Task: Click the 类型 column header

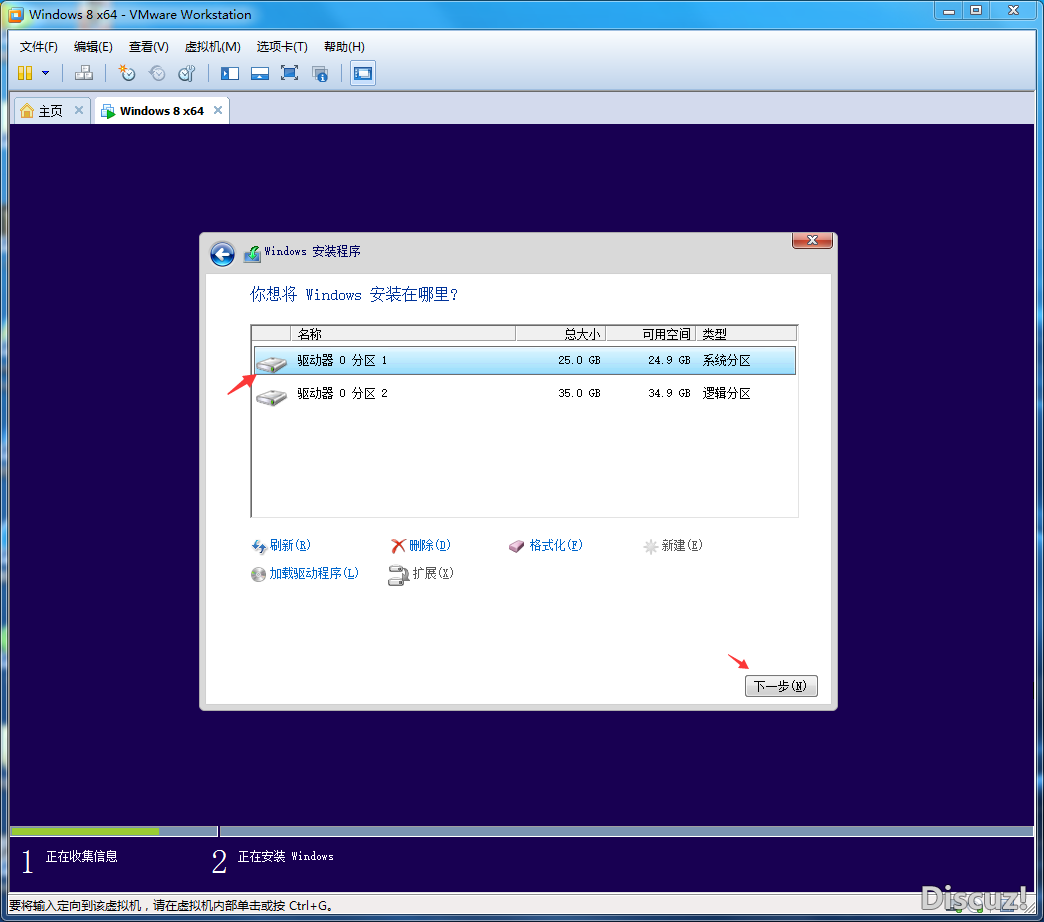Action: tap(746, 334)
